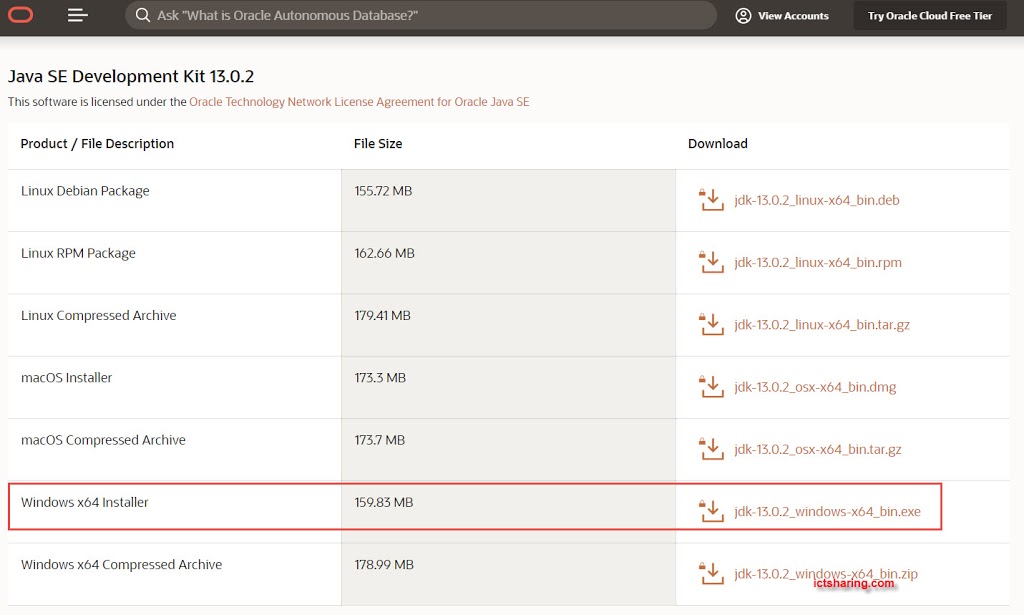Download jdk-13.0.2_osx-x64_bin.tar.gz

pos(818,450)
